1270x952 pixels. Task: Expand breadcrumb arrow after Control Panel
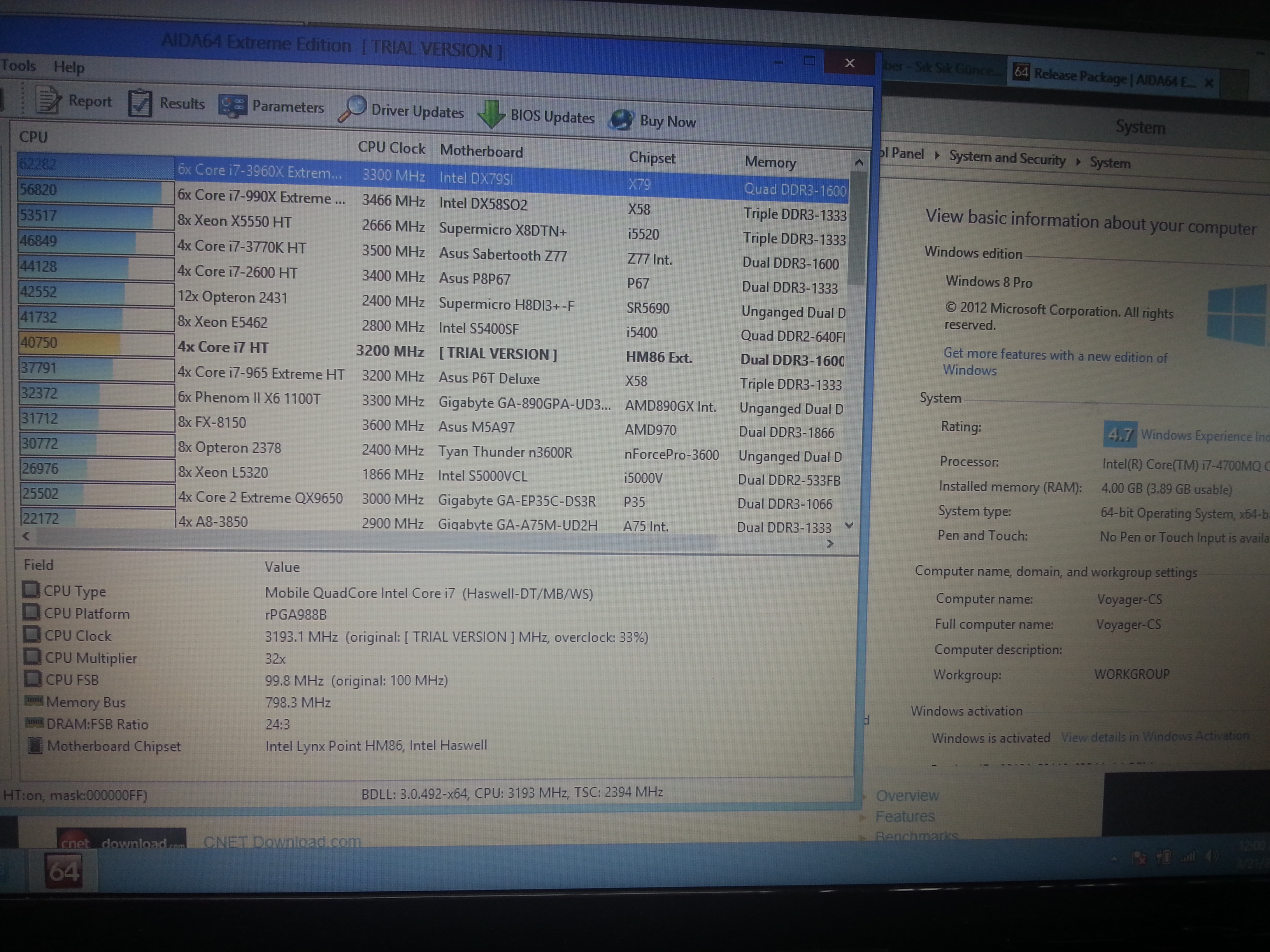[x=937, y=156]
